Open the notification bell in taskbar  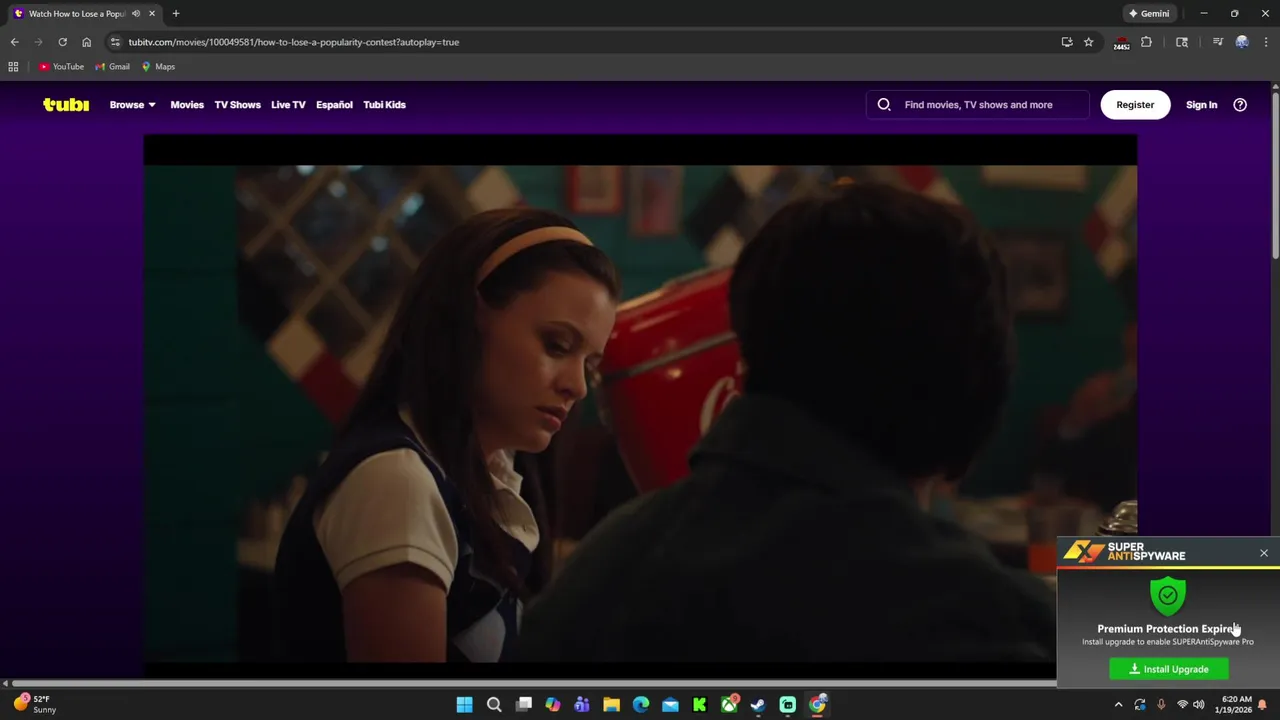[x=1262, y=704]
